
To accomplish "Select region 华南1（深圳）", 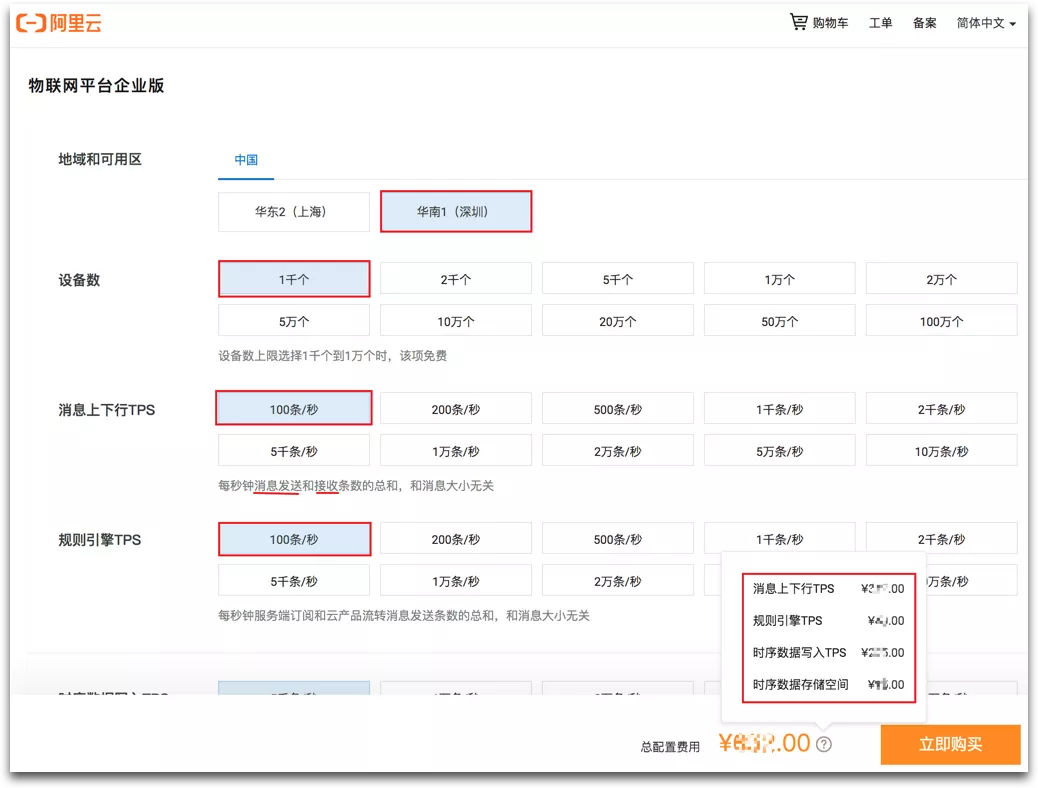I will [x=455, y=212].
